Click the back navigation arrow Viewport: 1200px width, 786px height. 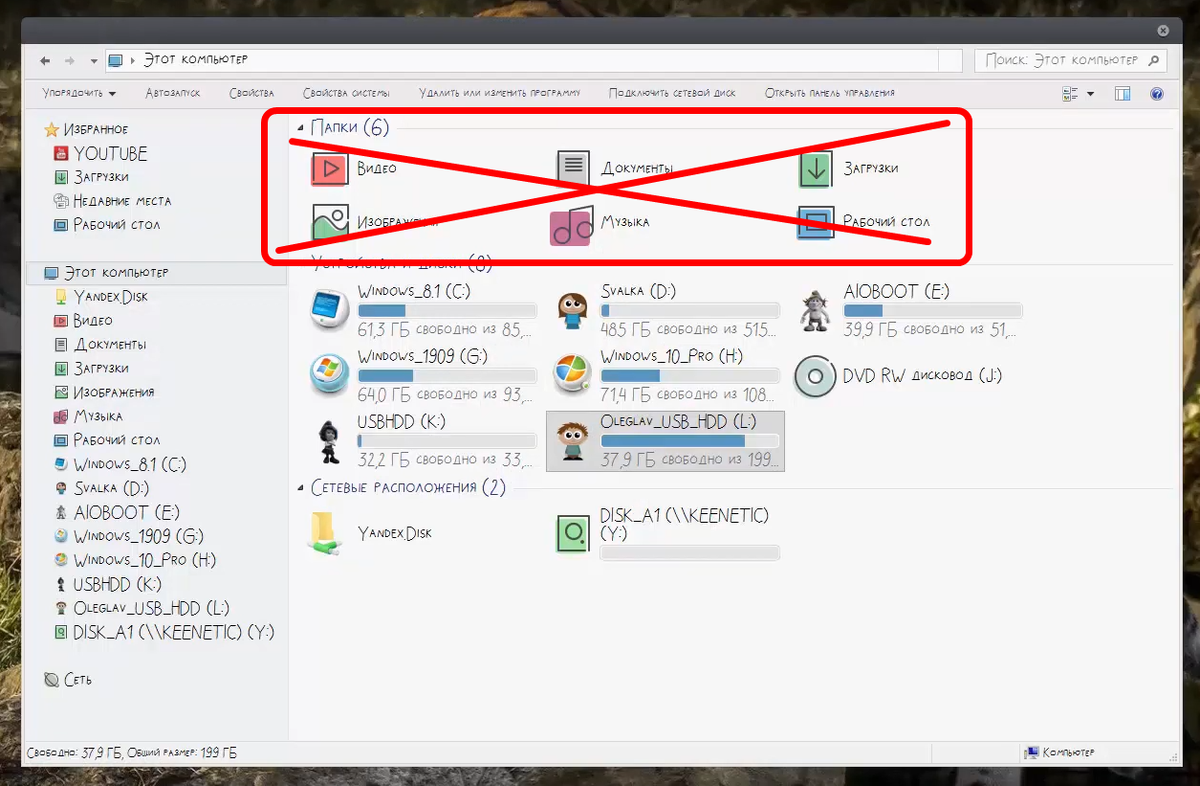click(45, 61)
